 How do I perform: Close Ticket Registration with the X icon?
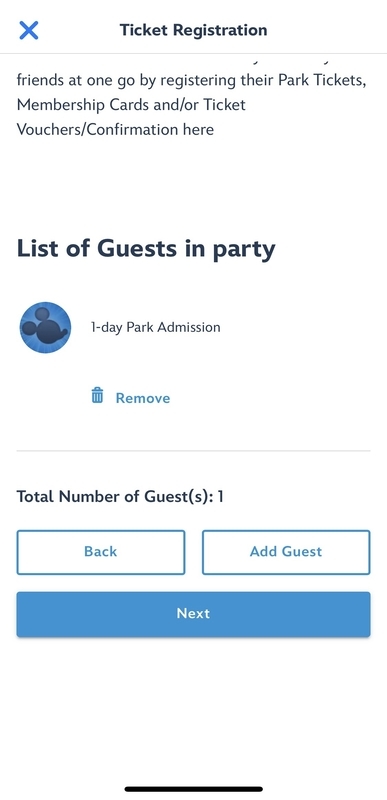(x=29, y=30)
